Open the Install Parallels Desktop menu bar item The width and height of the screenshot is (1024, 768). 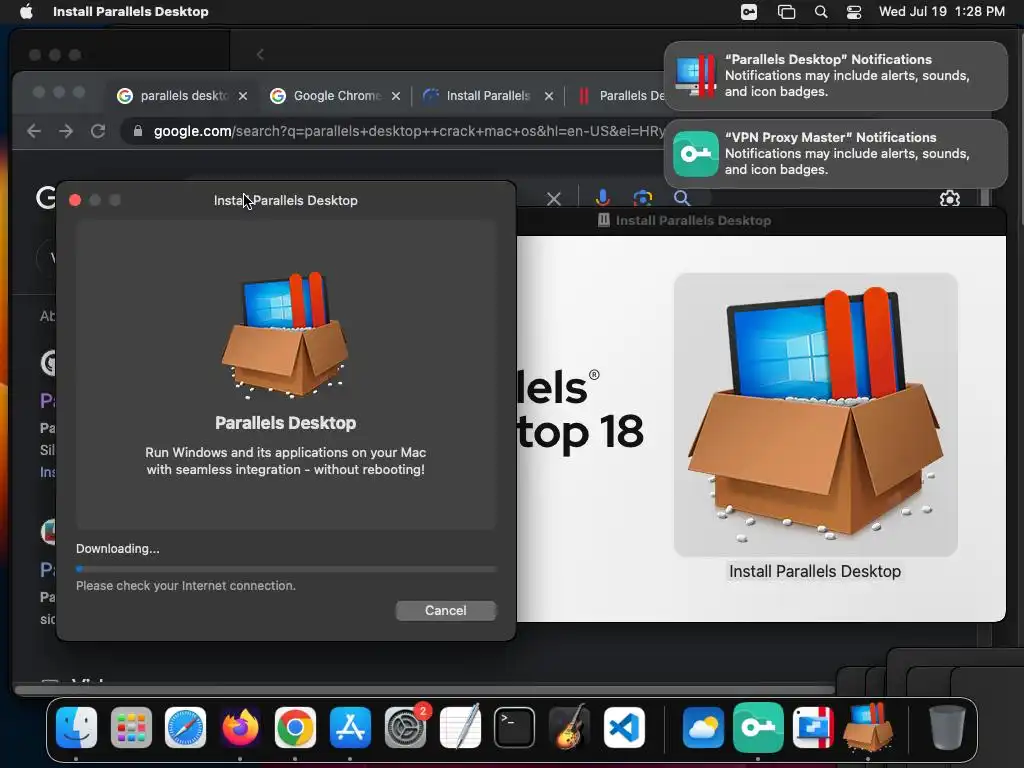(131, 12)
